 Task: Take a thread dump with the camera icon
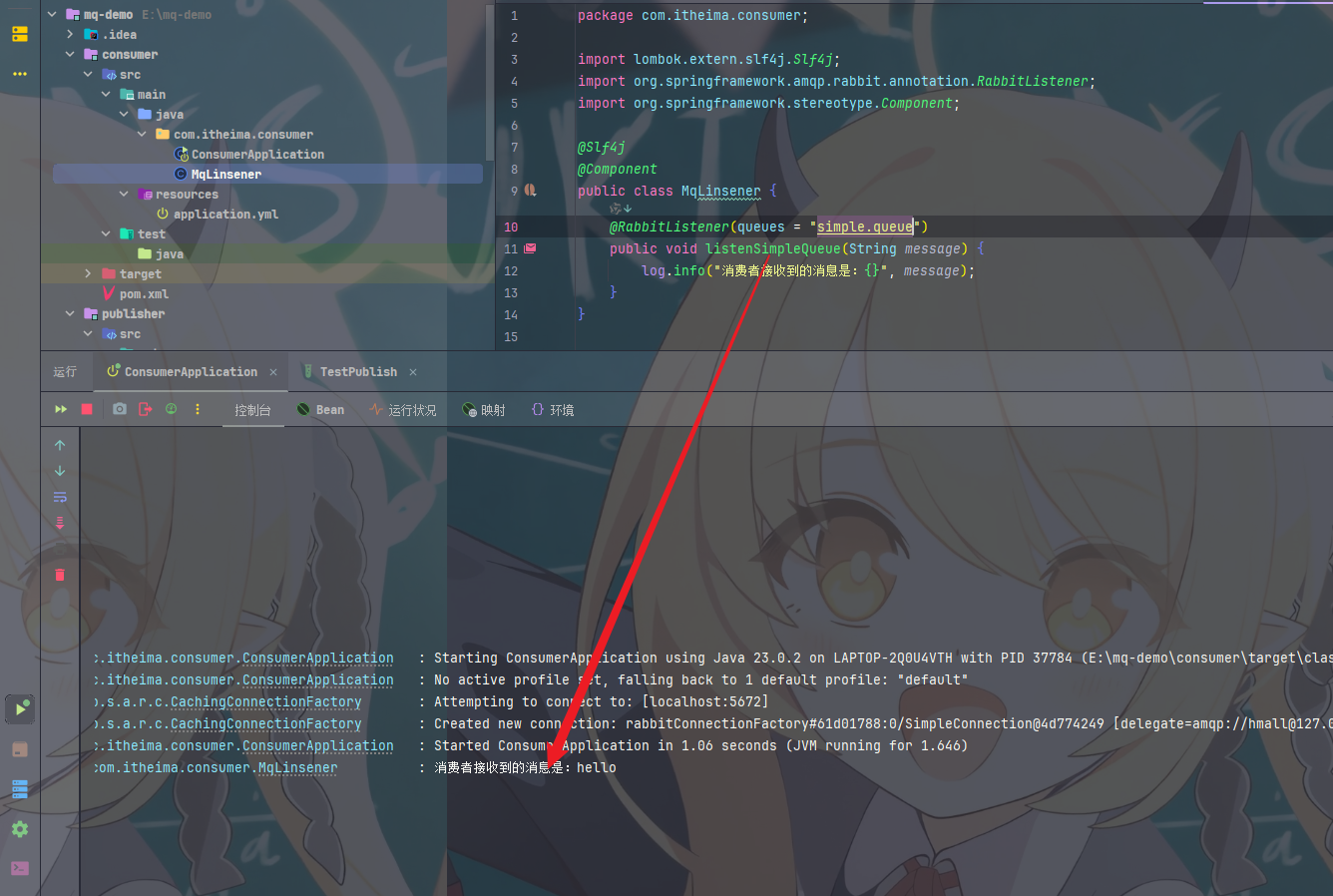120,409
